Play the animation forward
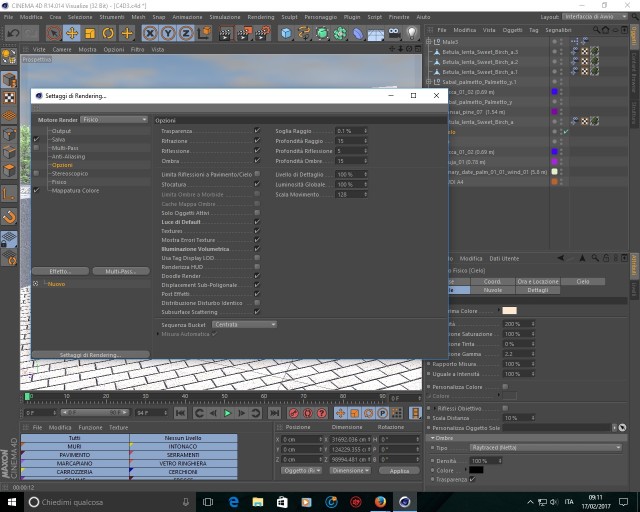 (x=228, y=413)
